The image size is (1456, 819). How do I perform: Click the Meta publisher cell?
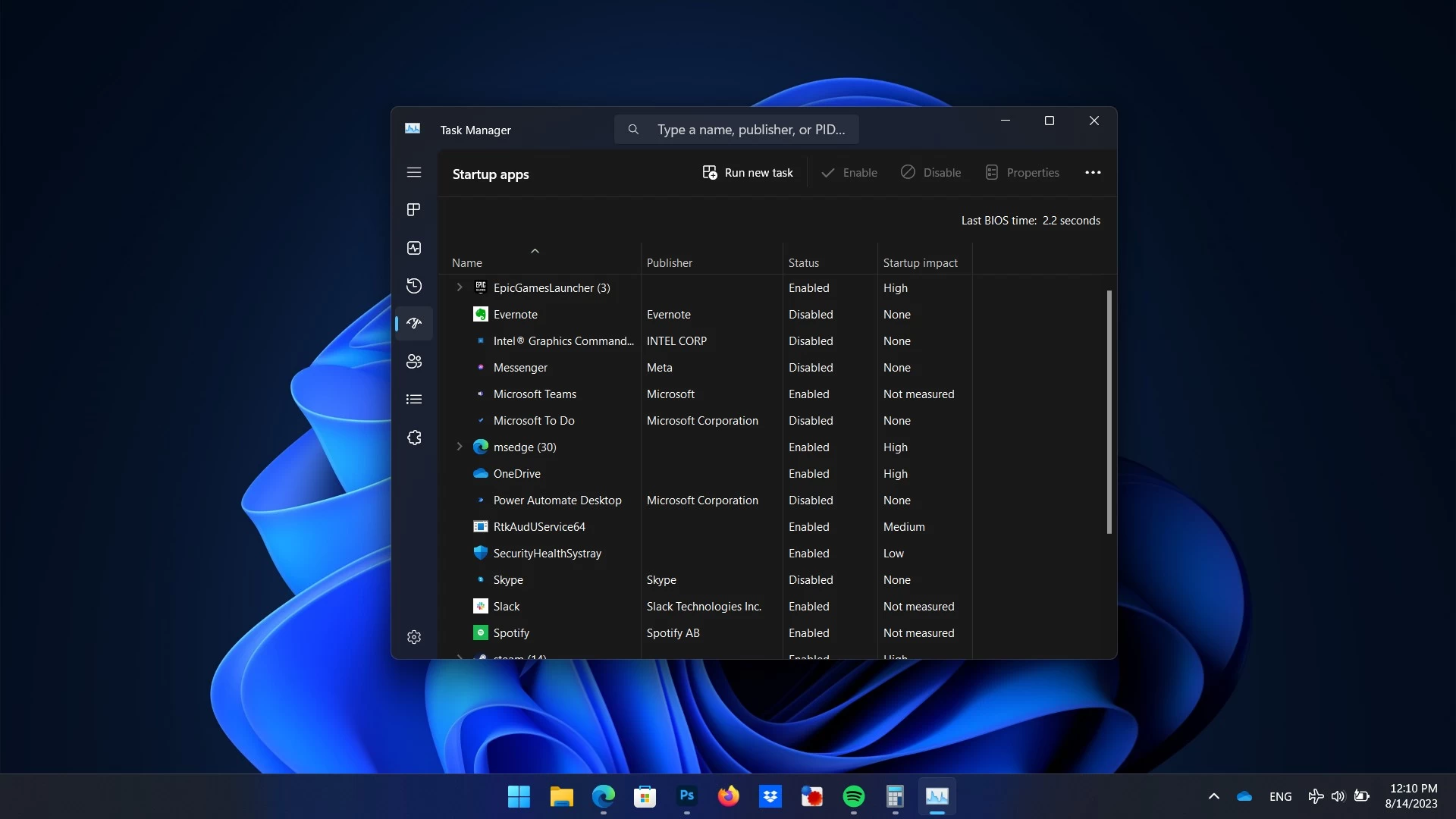click(659, 367)
